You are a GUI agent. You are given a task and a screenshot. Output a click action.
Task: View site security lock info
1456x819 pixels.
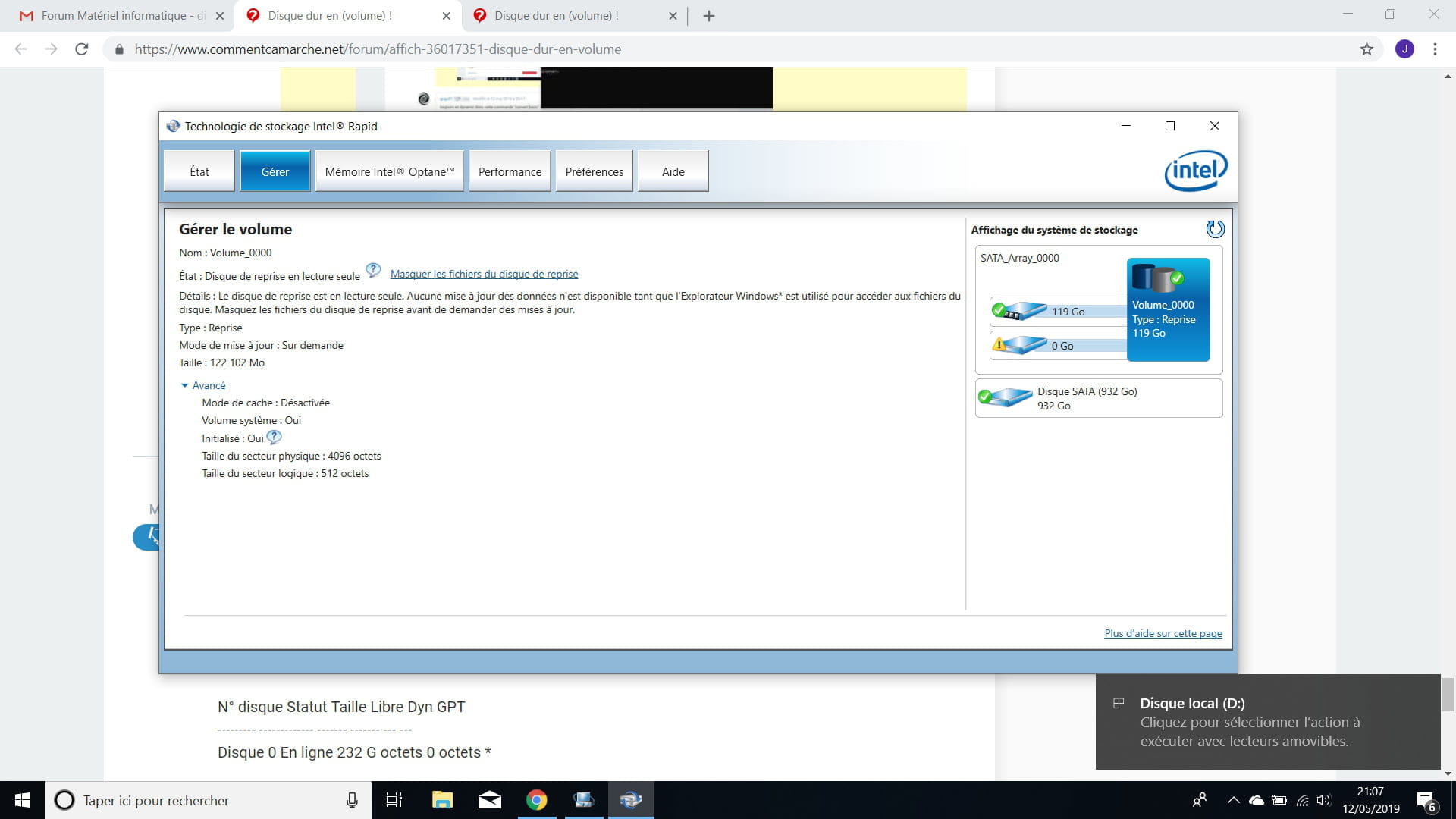tap(119, 49)
